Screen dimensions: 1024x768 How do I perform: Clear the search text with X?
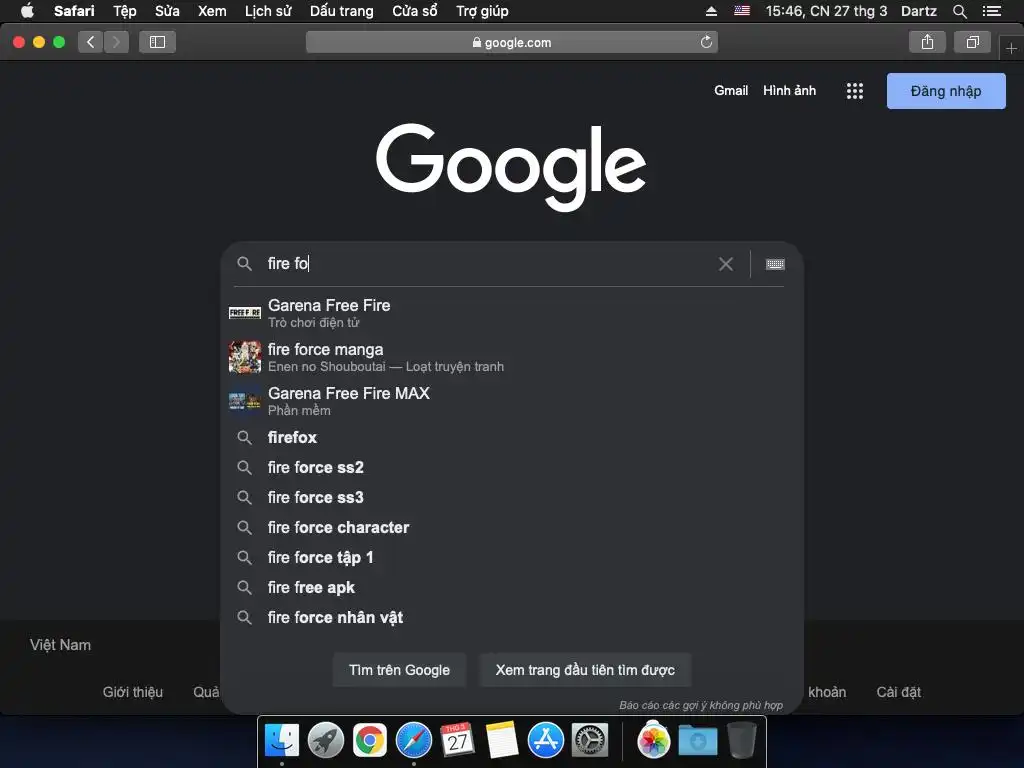pyautogui.click(x=726, y=264)
